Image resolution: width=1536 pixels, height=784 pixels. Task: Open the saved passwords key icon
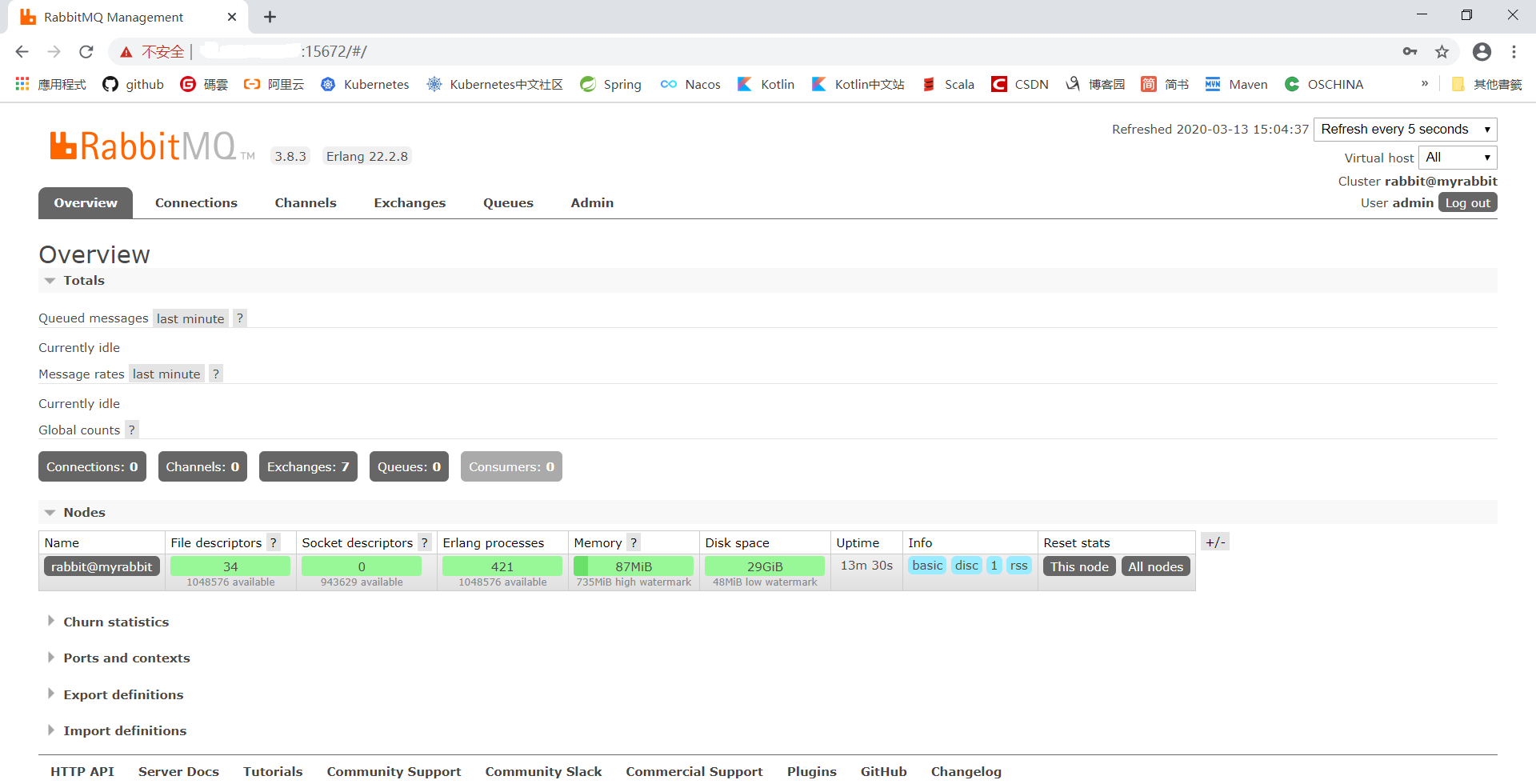click(x=1410, y=51)
